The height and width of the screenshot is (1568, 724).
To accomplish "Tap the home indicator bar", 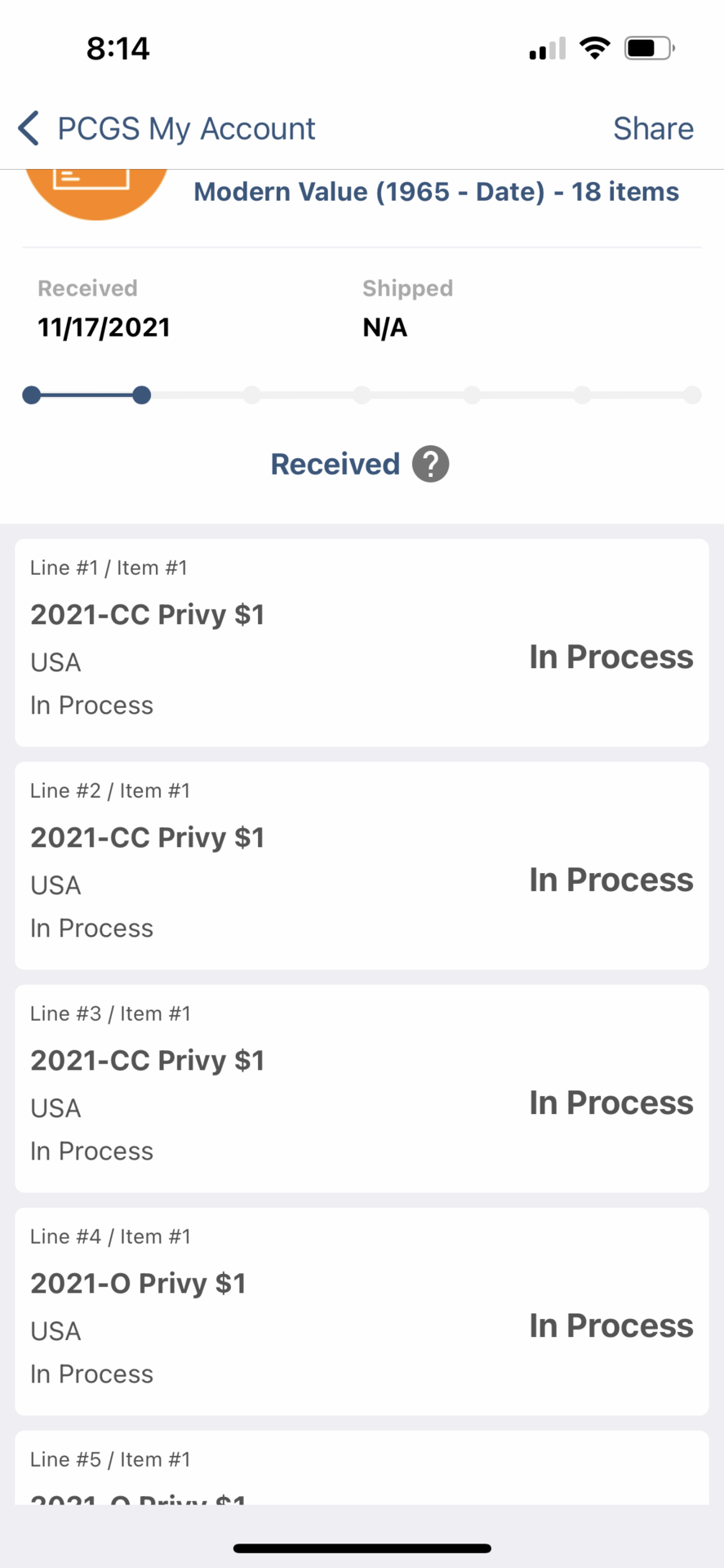I will point(362,1548).
